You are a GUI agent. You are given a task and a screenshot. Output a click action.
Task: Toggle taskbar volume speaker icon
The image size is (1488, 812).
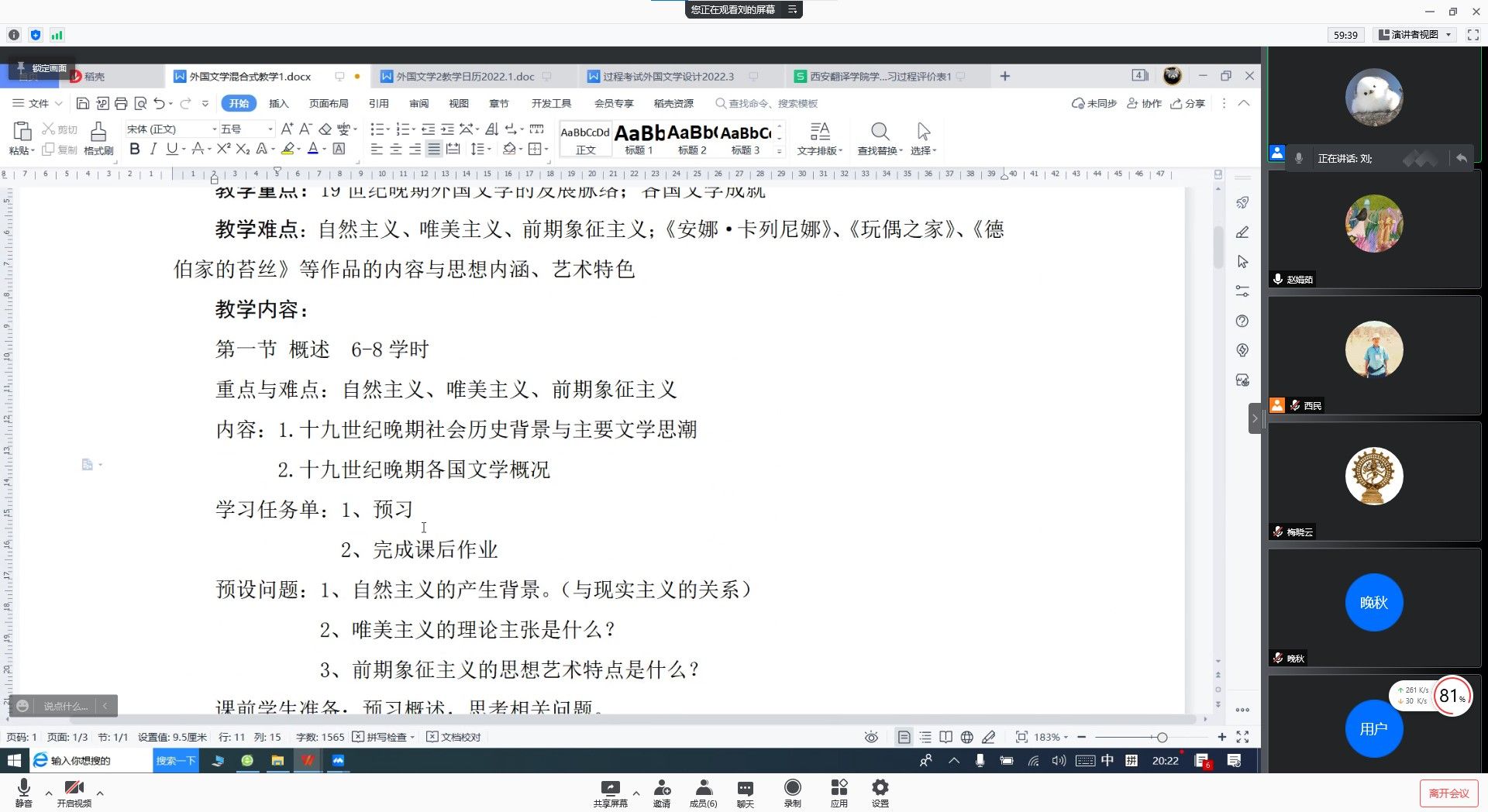[x=1059, y=761]
